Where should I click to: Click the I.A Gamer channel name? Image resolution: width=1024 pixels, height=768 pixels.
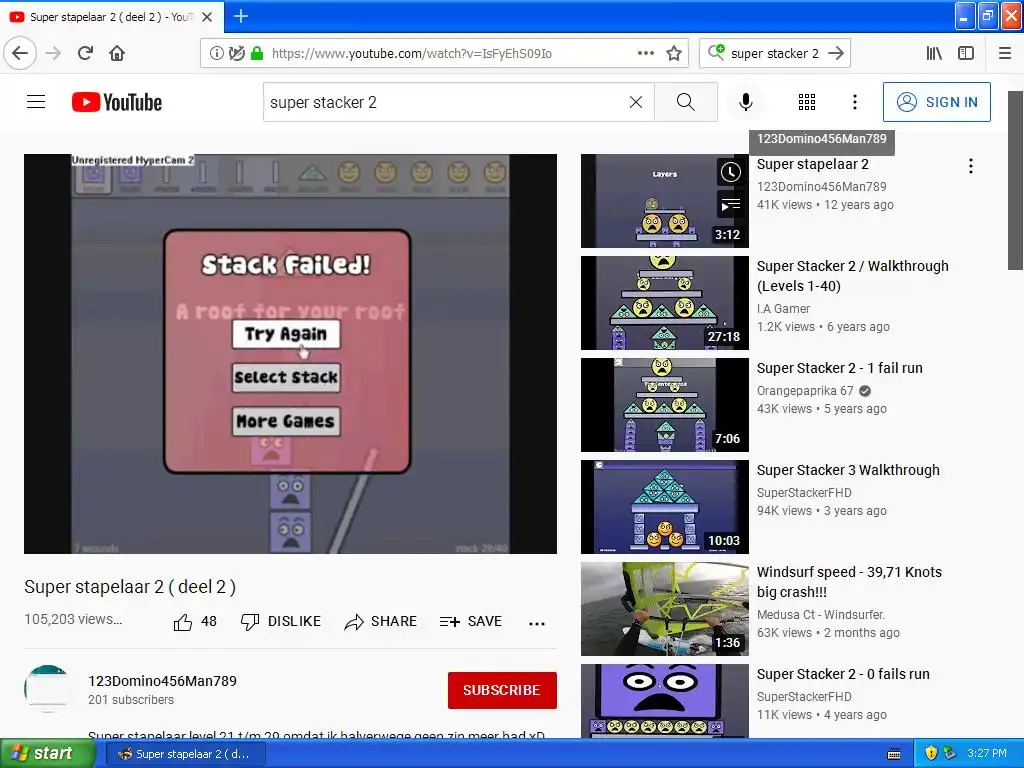(784, 308)
